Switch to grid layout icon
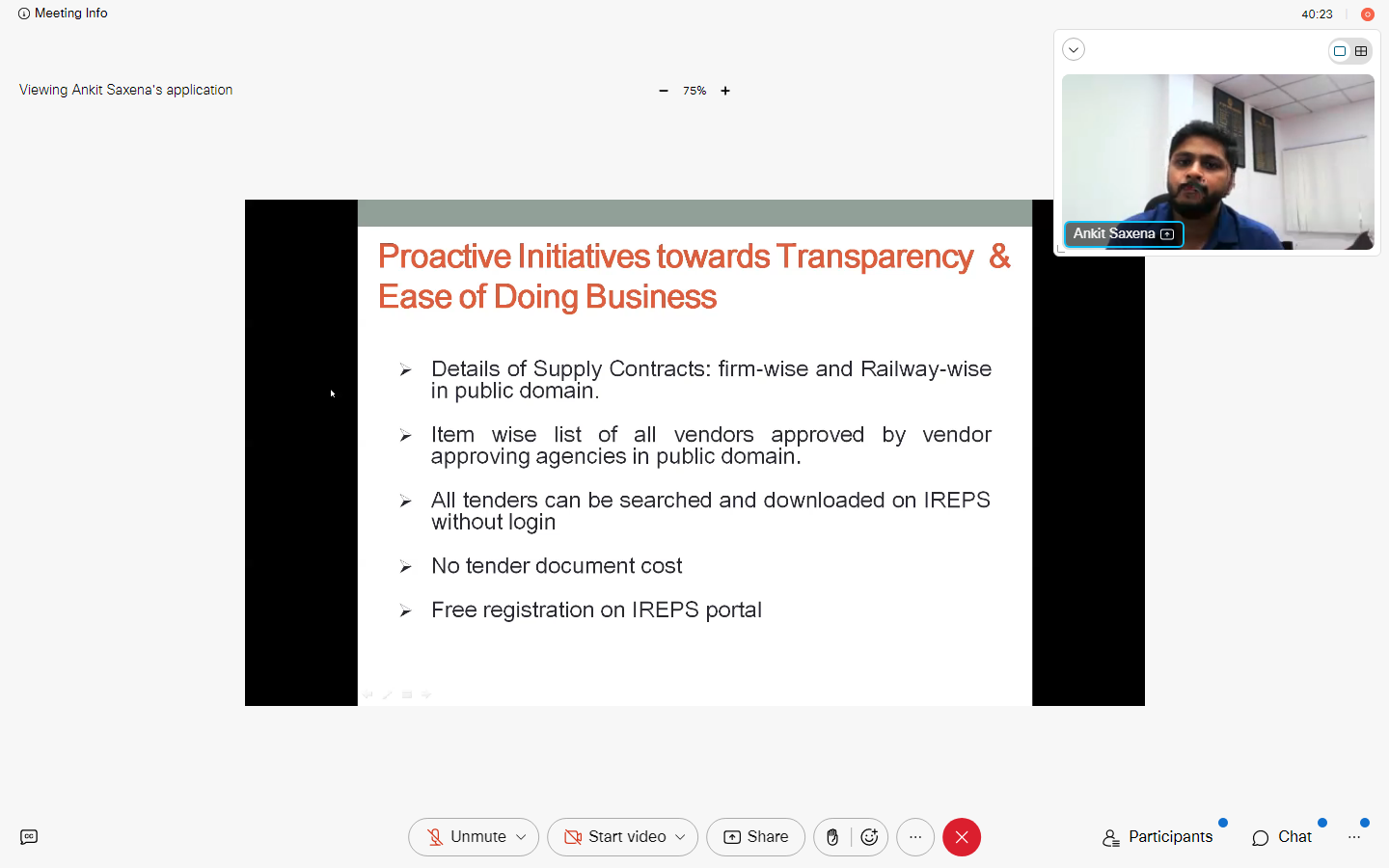Image resolution: width=1389 pixels, height=868 pixels. point(1361,51)
